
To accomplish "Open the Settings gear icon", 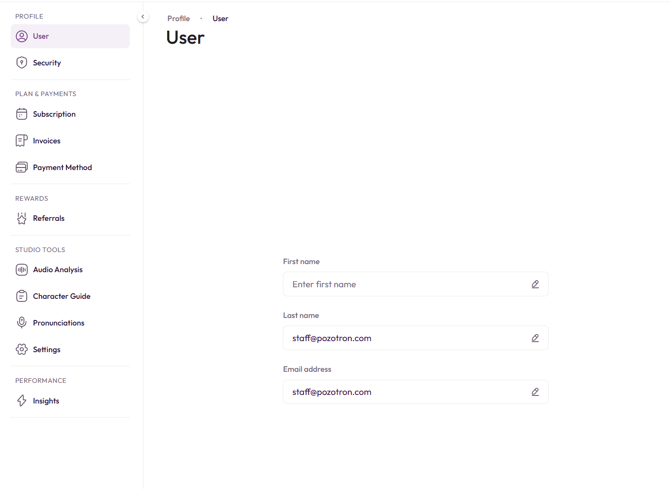I will click(21, 350).
